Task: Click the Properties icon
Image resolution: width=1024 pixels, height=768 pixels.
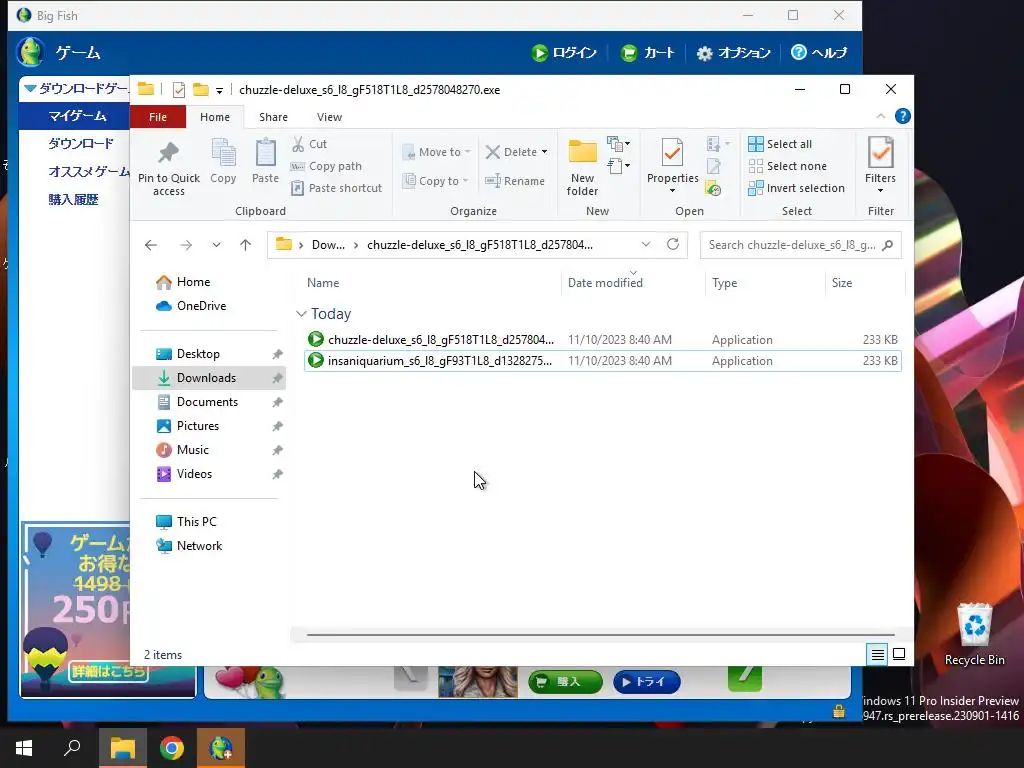Action: pyautogui.click(x=673, y=152)
